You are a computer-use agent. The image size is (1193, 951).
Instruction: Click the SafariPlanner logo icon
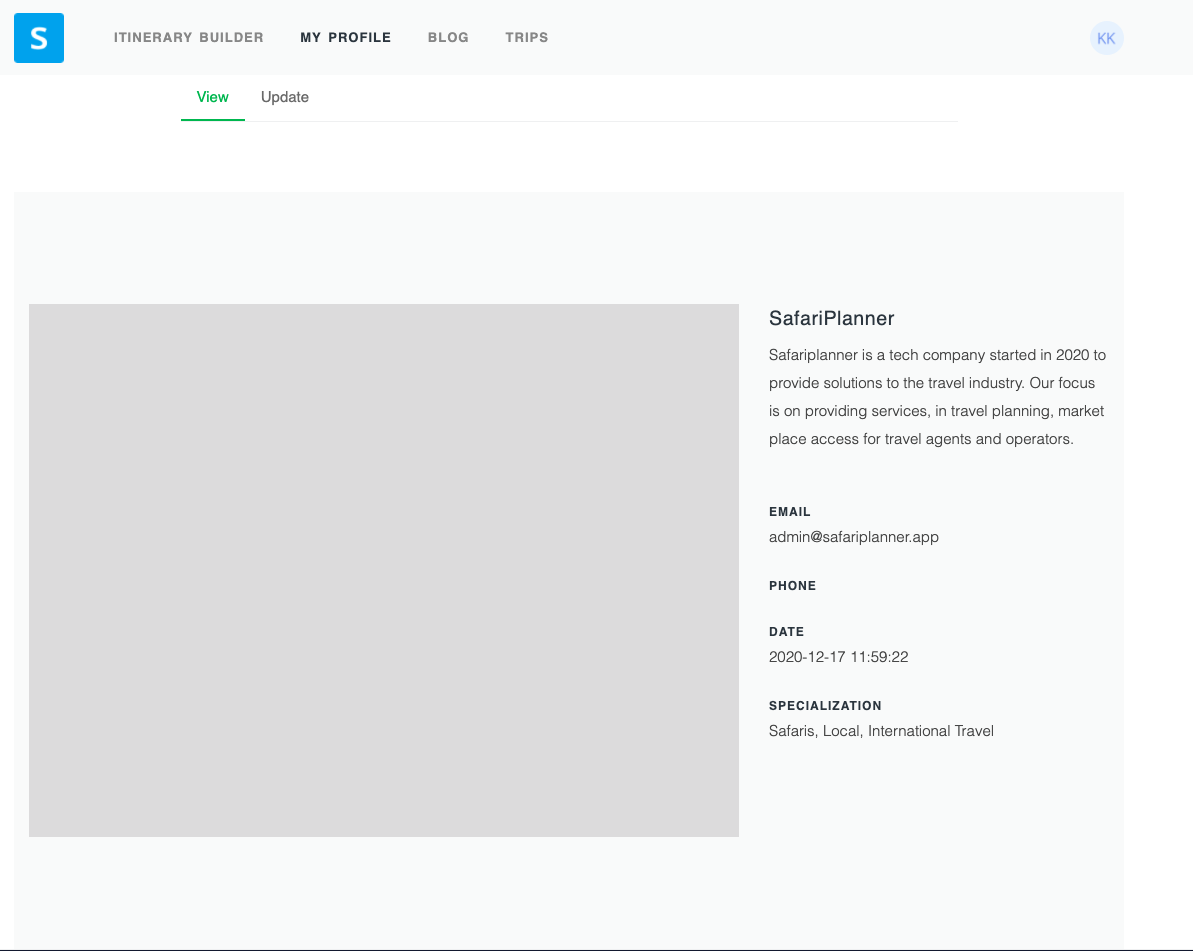pos(38,37)
